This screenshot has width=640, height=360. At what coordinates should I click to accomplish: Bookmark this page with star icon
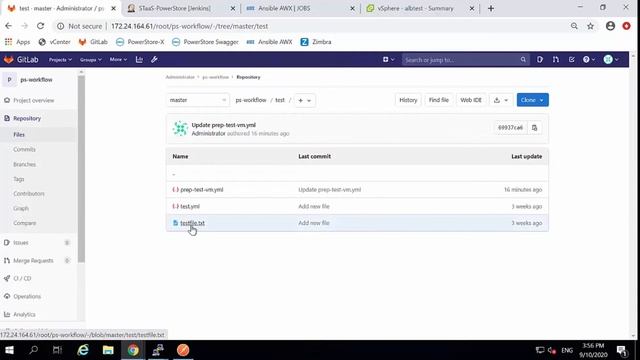coord(590,26)
